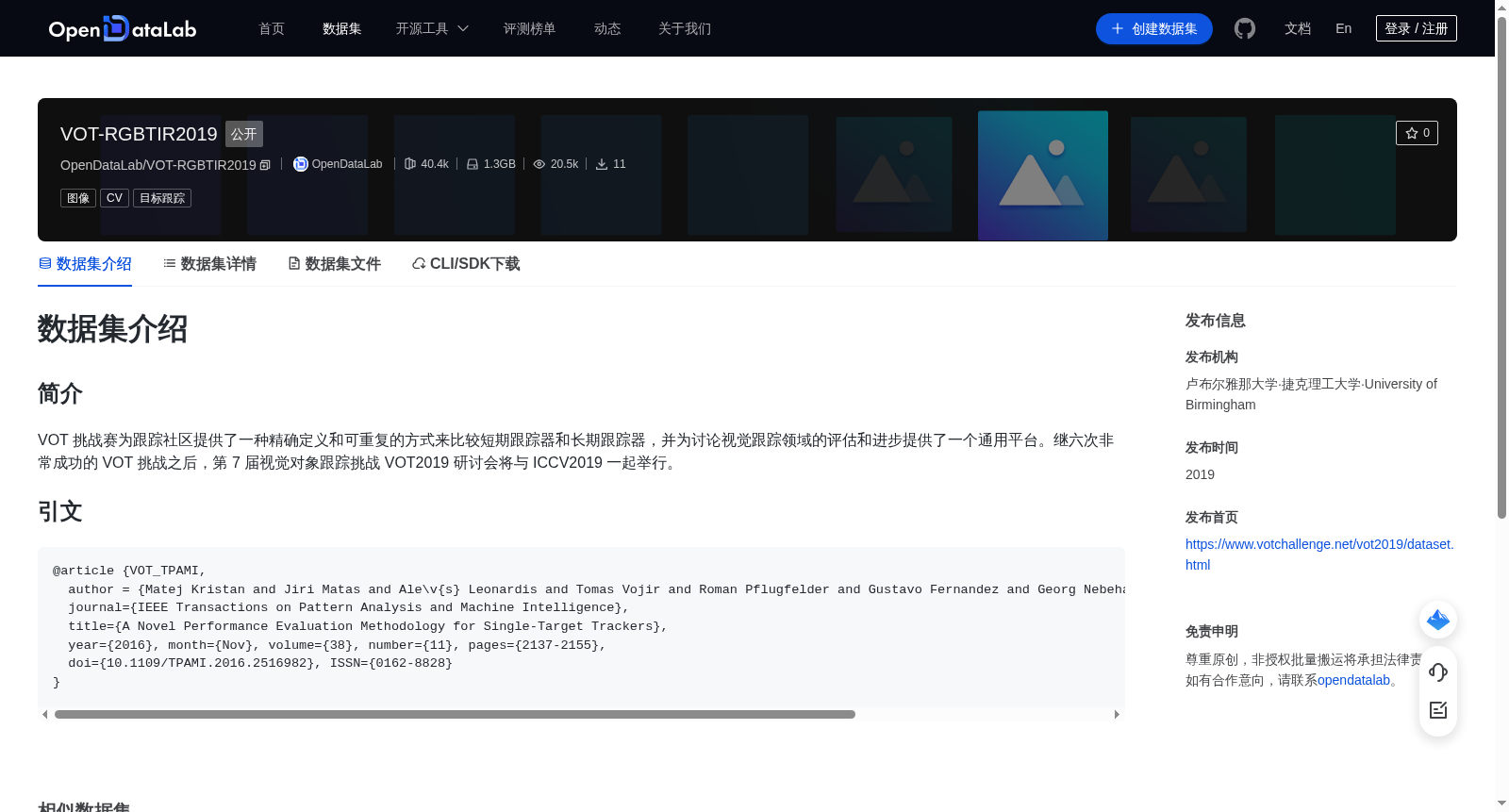Click the 免责申明 heading
The height and width of the screenshot is (812, 1509).
[1212, 632]
